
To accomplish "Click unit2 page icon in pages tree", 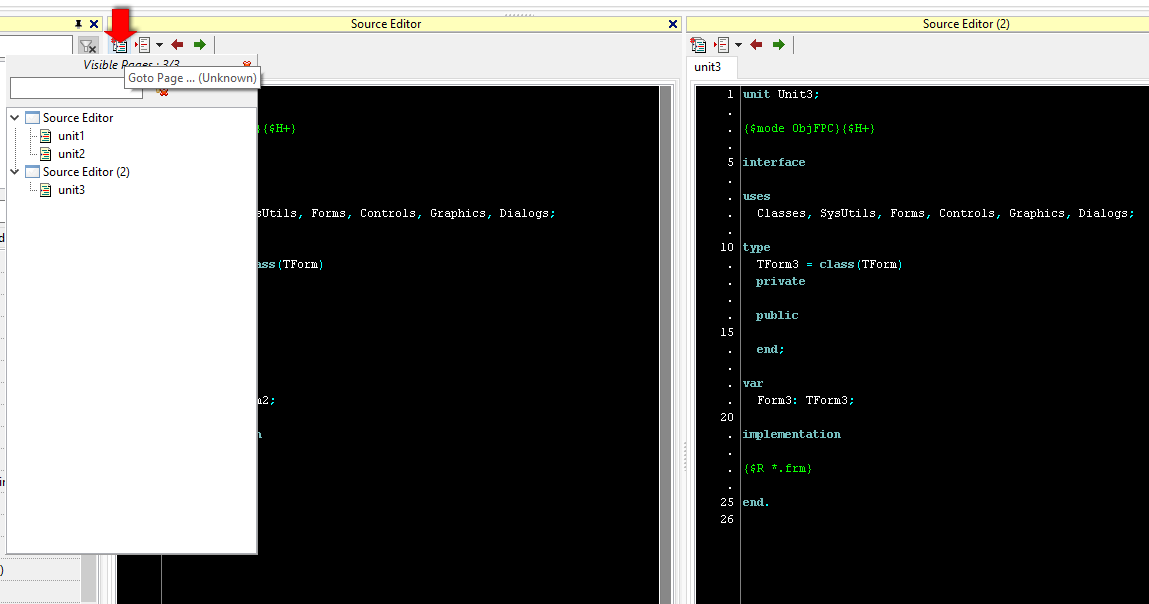I will pos(45,154).
